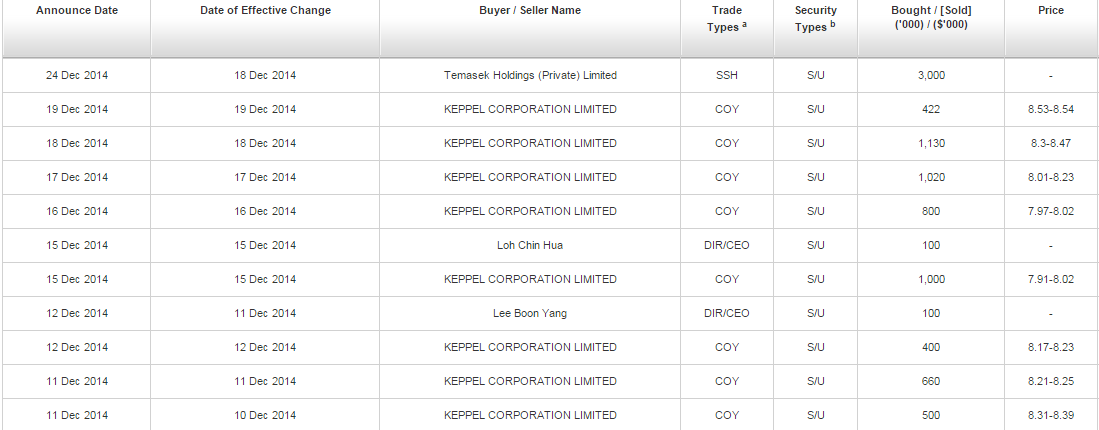Click the 8.01-8.23 price cell
The image size is (1099, 430).
tap(1051, 177)
